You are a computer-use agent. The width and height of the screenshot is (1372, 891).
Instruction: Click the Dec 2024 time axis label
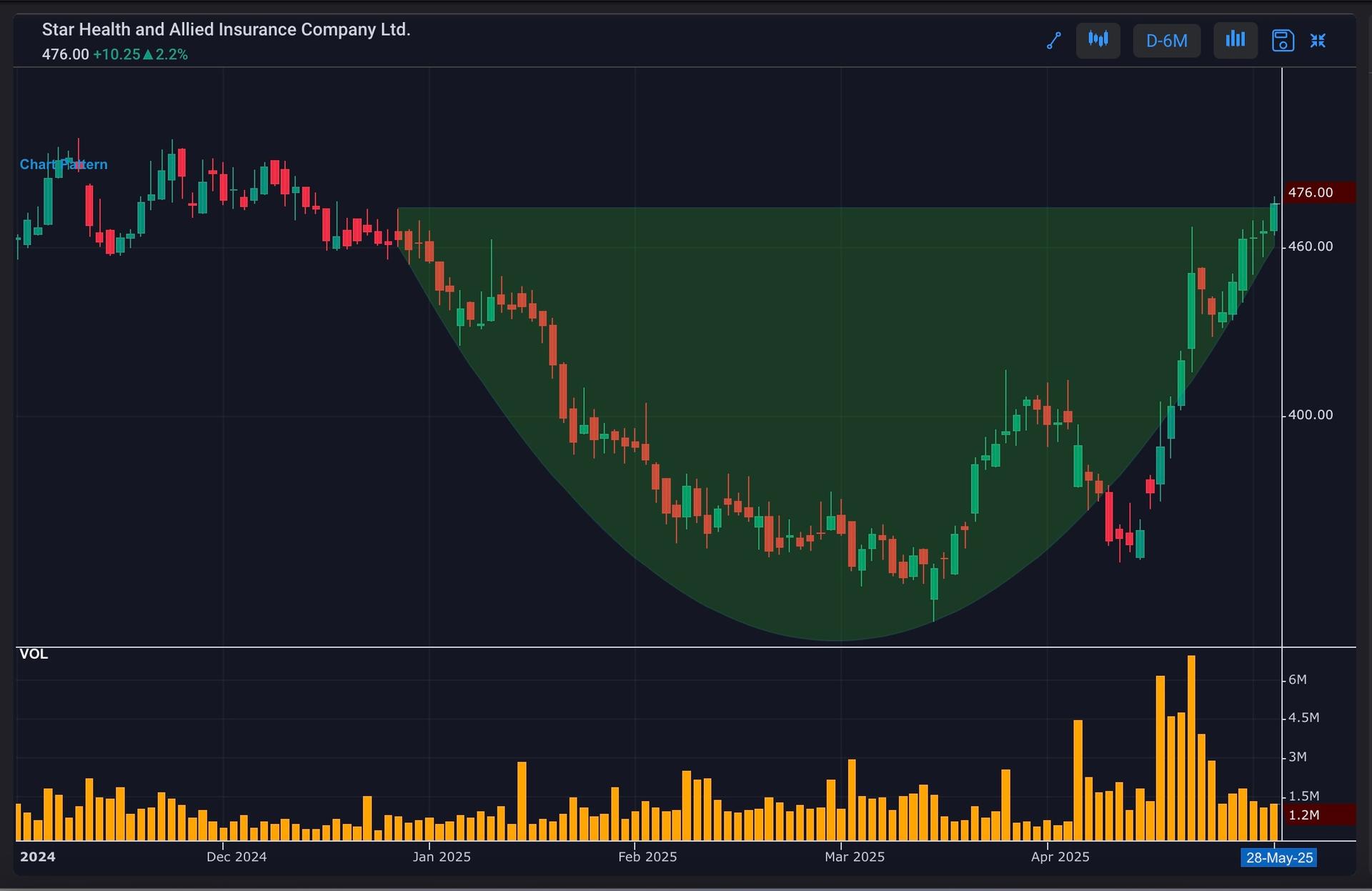237,857
